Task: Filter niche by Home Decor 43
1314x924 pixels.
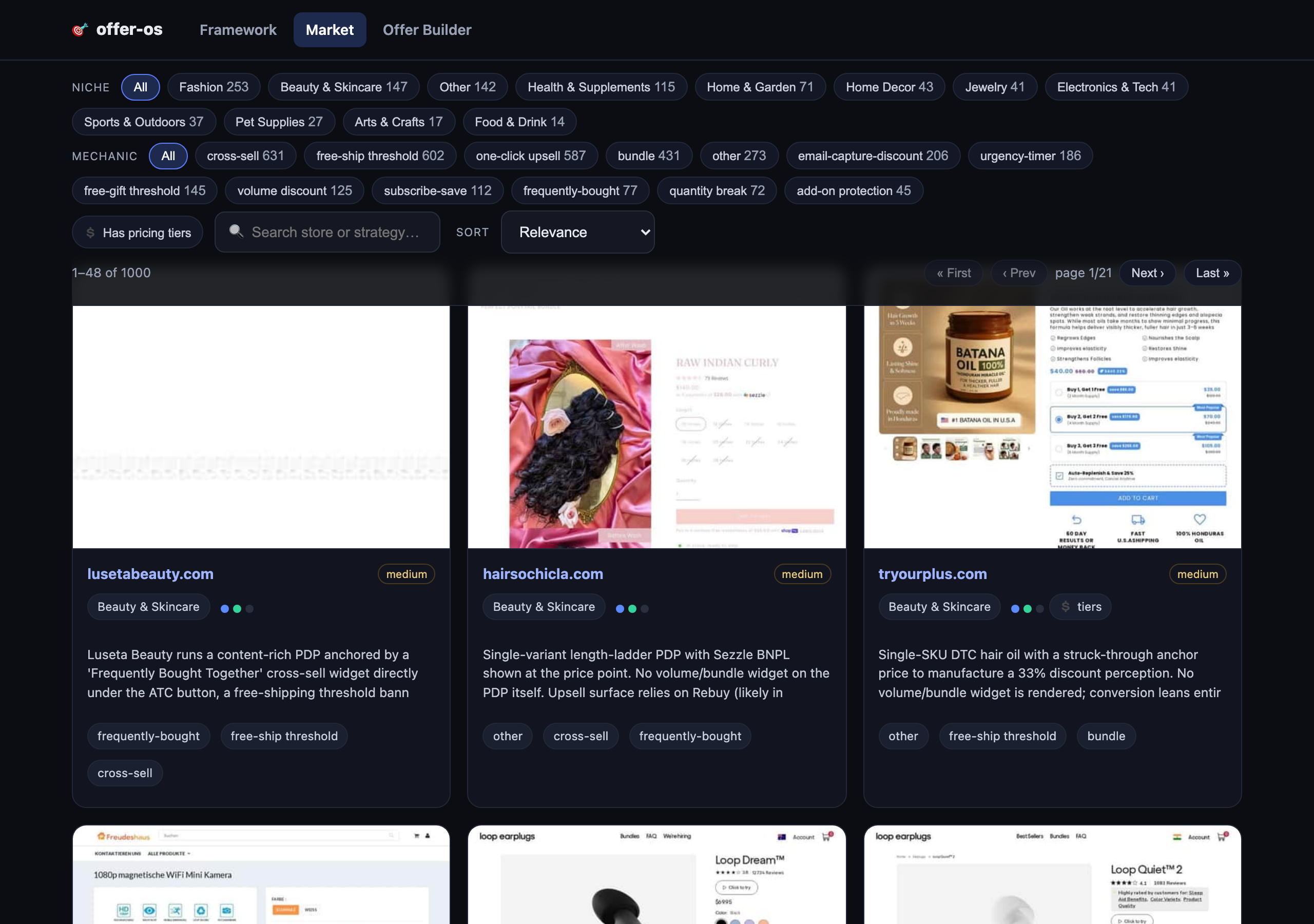Action: pyautogui.click(x=890, y=87)
